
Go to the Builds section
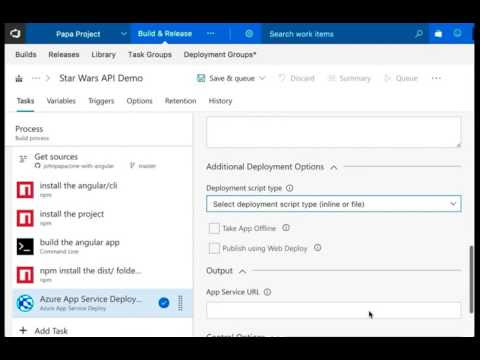26,54
